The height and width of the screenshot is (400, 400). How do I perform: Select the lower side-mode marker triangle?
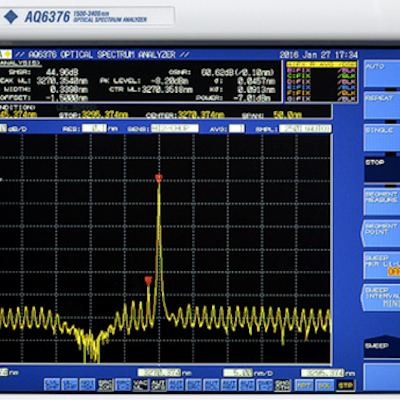[x=148, y=281]
